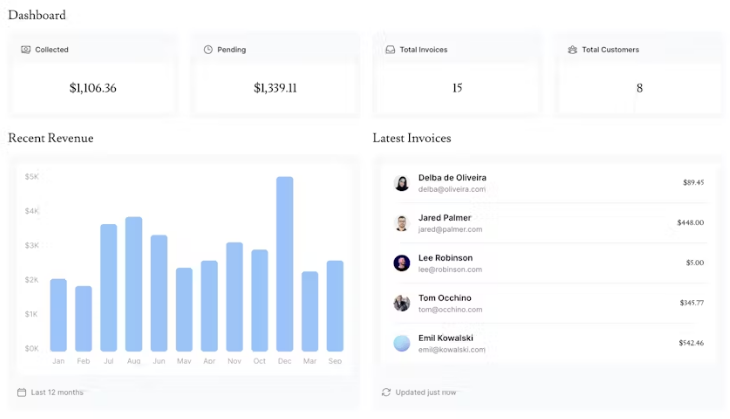Screen dimensions: 730x419
Task: Click Delba de Oliveira's avatar
Action: pyautogui.click(x=401, y=183)
